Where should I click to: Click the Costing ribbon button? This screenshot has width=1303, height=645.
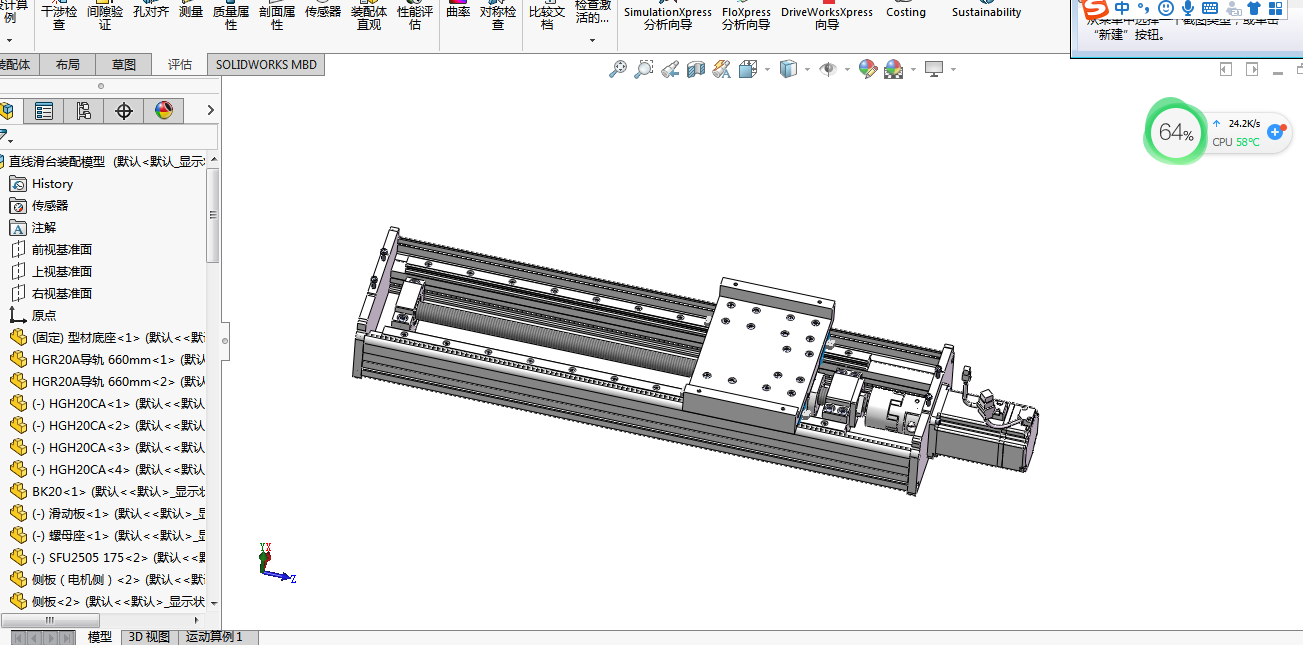point(905,13)
